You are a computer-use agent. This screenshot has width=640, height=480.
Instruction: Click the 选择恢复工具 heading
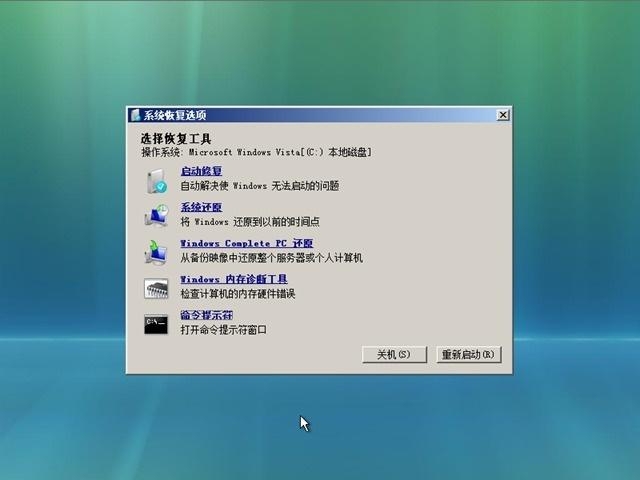176,138
